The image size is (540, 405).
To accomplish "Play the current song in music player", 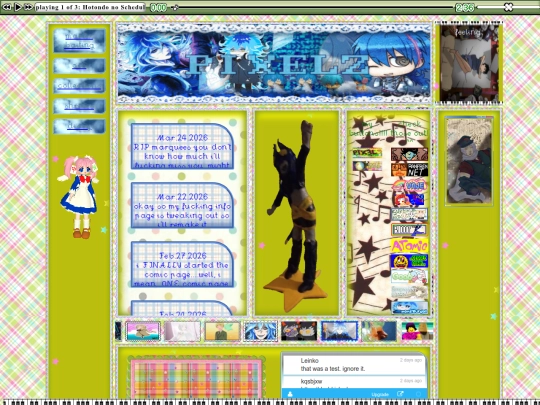I will point(18,7).
